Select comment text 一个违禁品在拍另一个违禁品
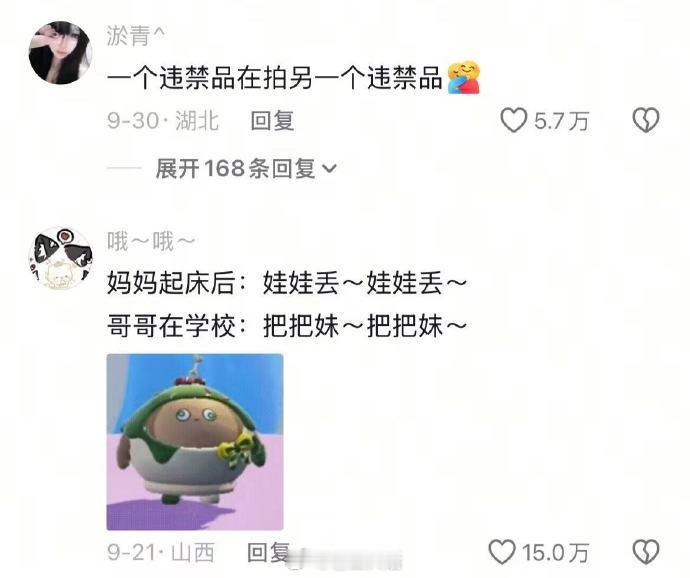This screenshot has width=690, height=578. 275,78
